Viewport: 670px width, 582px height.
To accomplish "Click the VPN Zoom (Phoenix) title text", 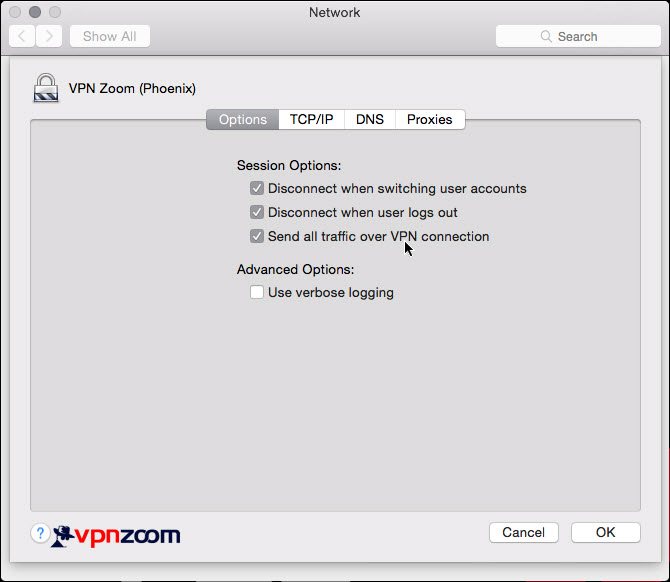I will pos(132,88).
